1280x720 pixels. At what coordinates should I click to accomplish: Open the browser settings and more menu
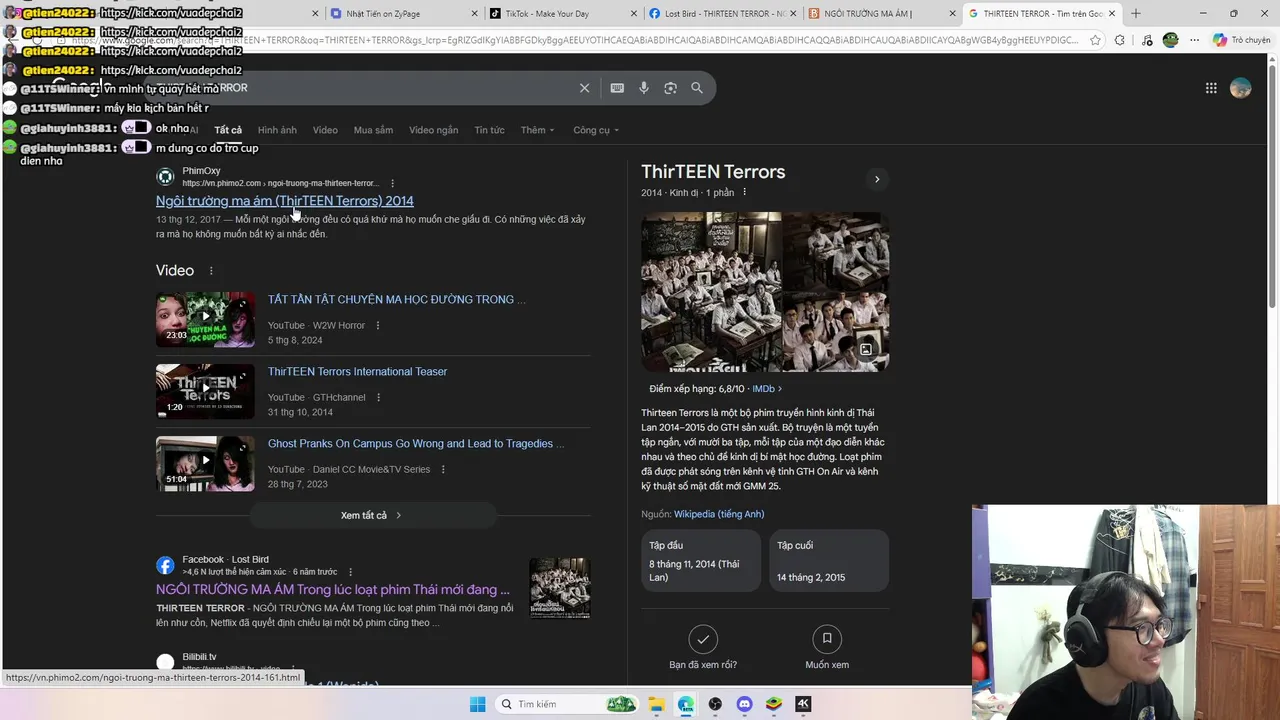(x=1195, y=40)
